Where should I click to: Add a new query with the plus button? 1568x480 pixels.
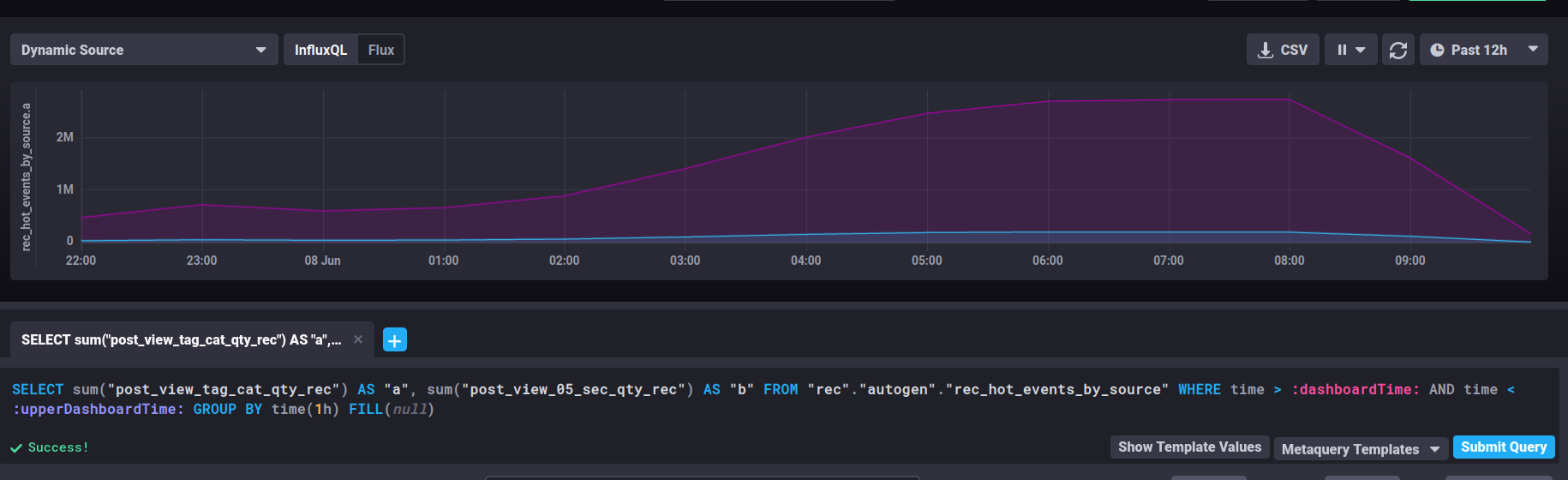[x=394, y=340]
